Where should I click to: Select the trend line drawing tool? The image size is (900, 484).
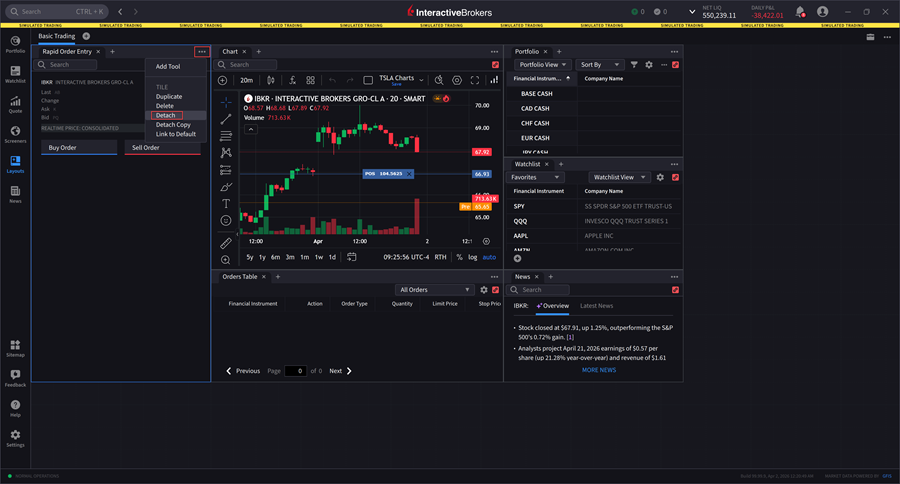[x=226, y=119]
